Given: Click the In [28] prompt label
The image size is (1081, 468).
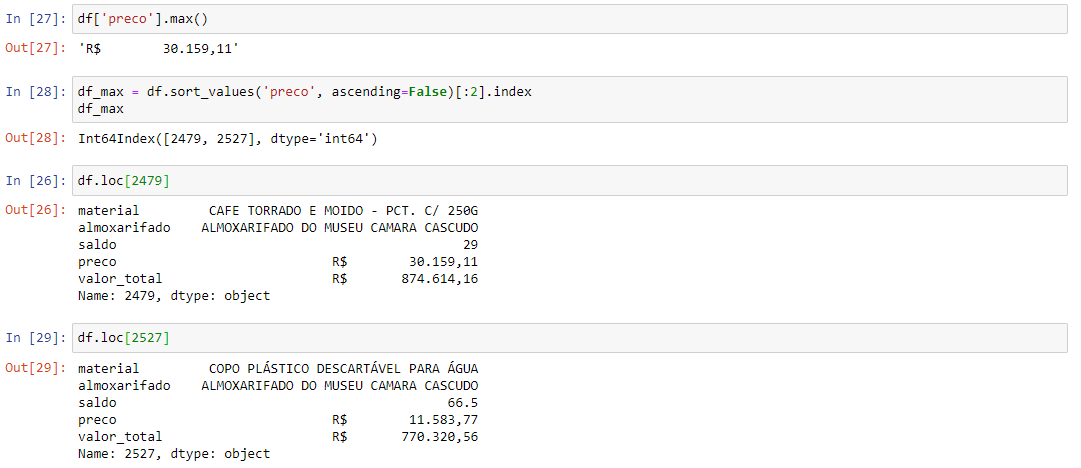Looking at the screenshot, I should tap(35, 92).
